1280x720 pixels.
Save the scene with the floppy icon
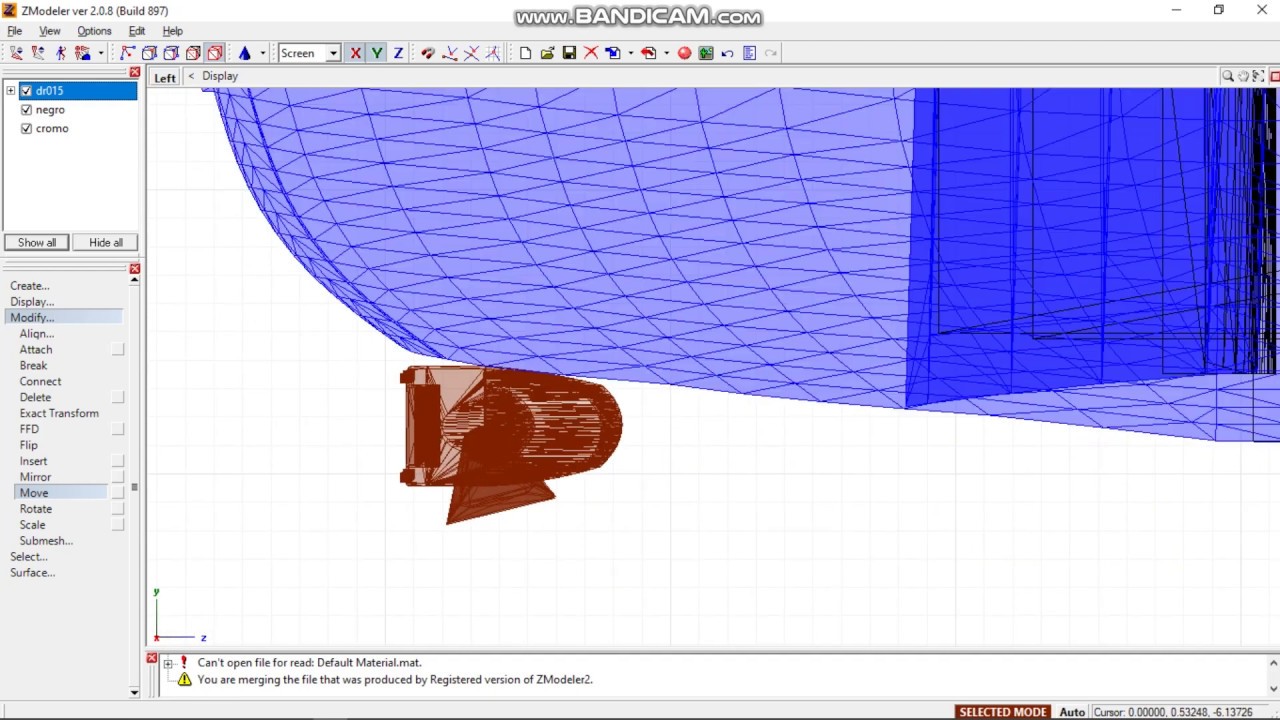(x=569, y=53)
